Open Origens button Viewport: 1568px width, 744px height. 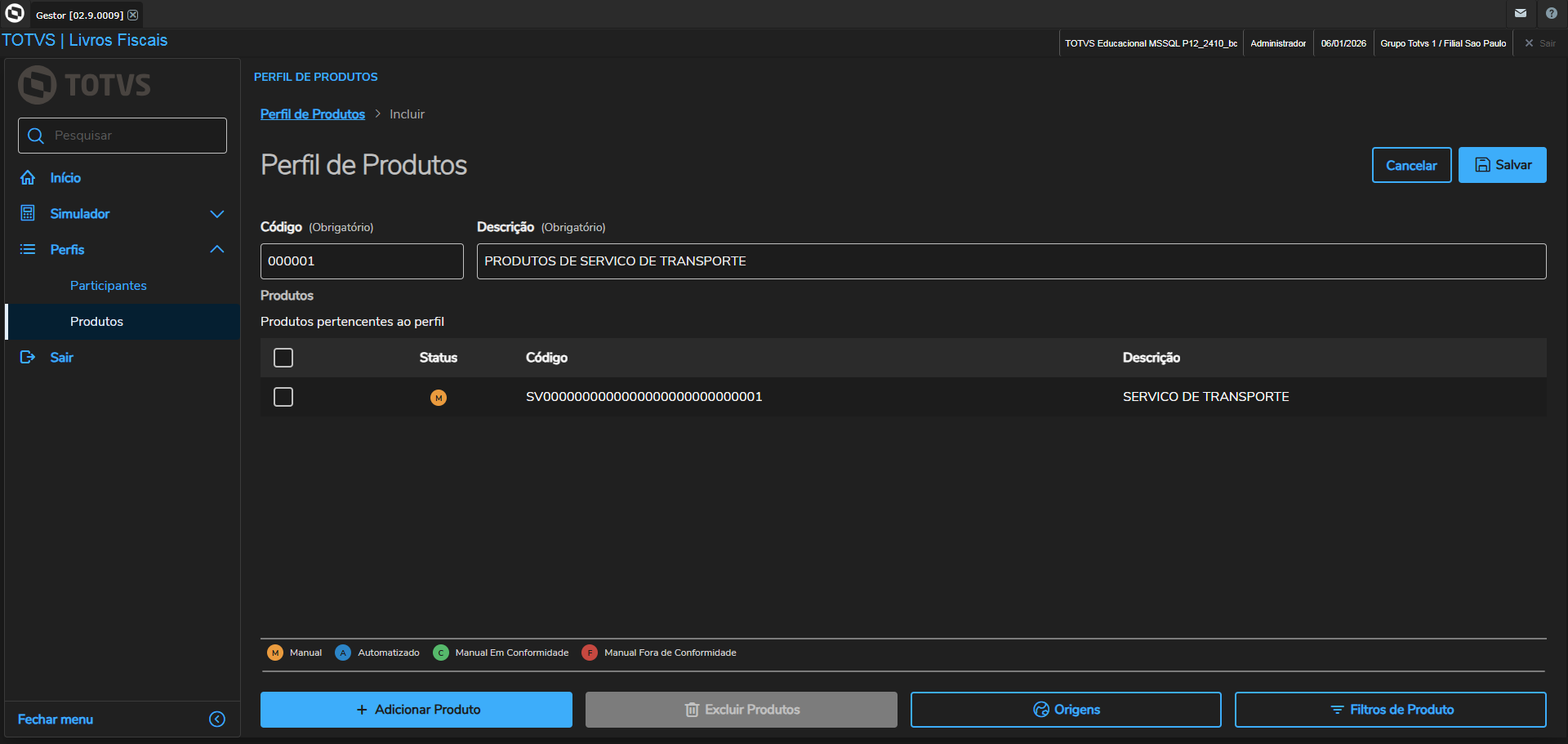(x=1066, y=710)
